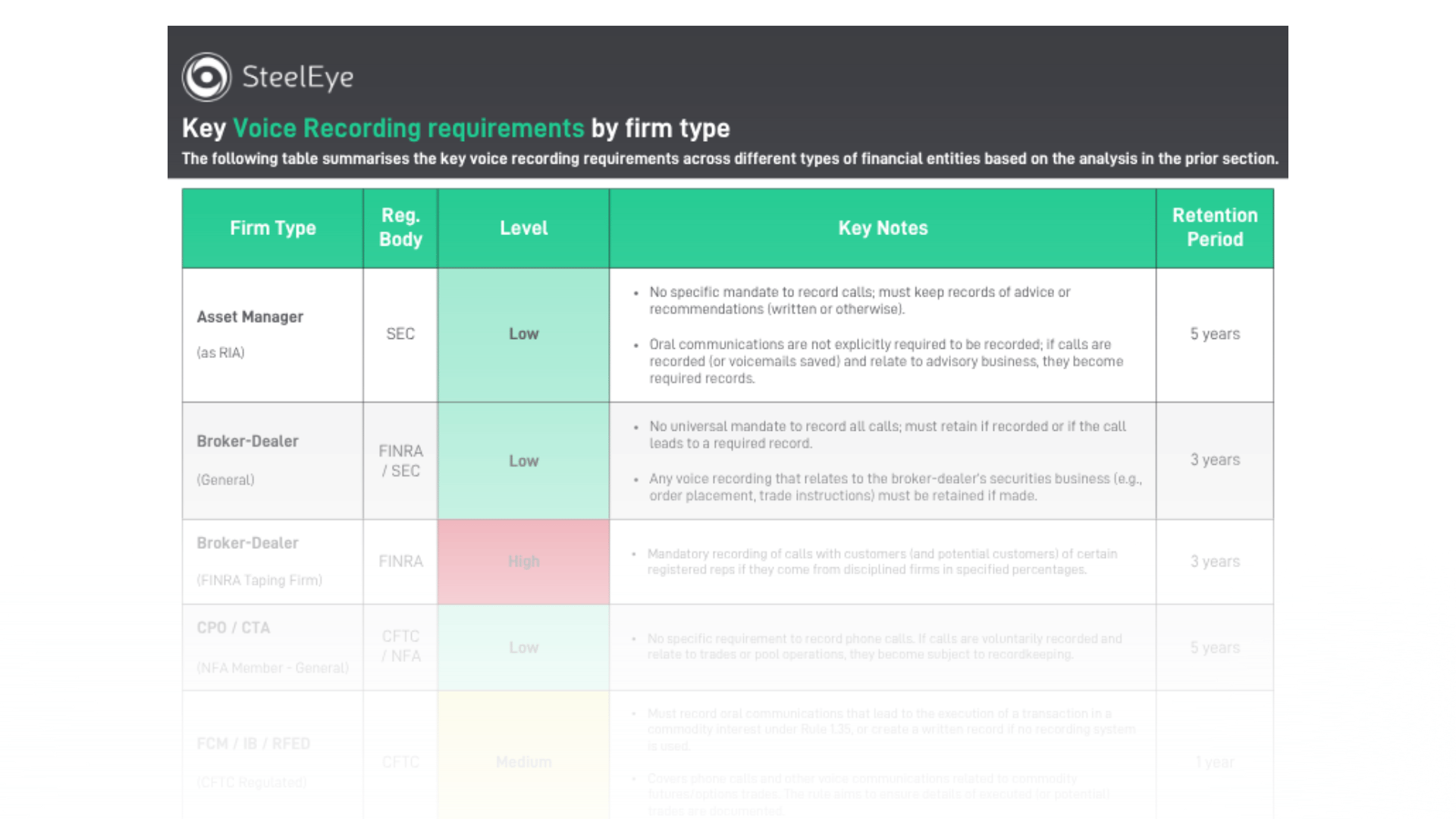
Task: Click the 'Reg. Body' column header
Action: (x=400, y=227)
